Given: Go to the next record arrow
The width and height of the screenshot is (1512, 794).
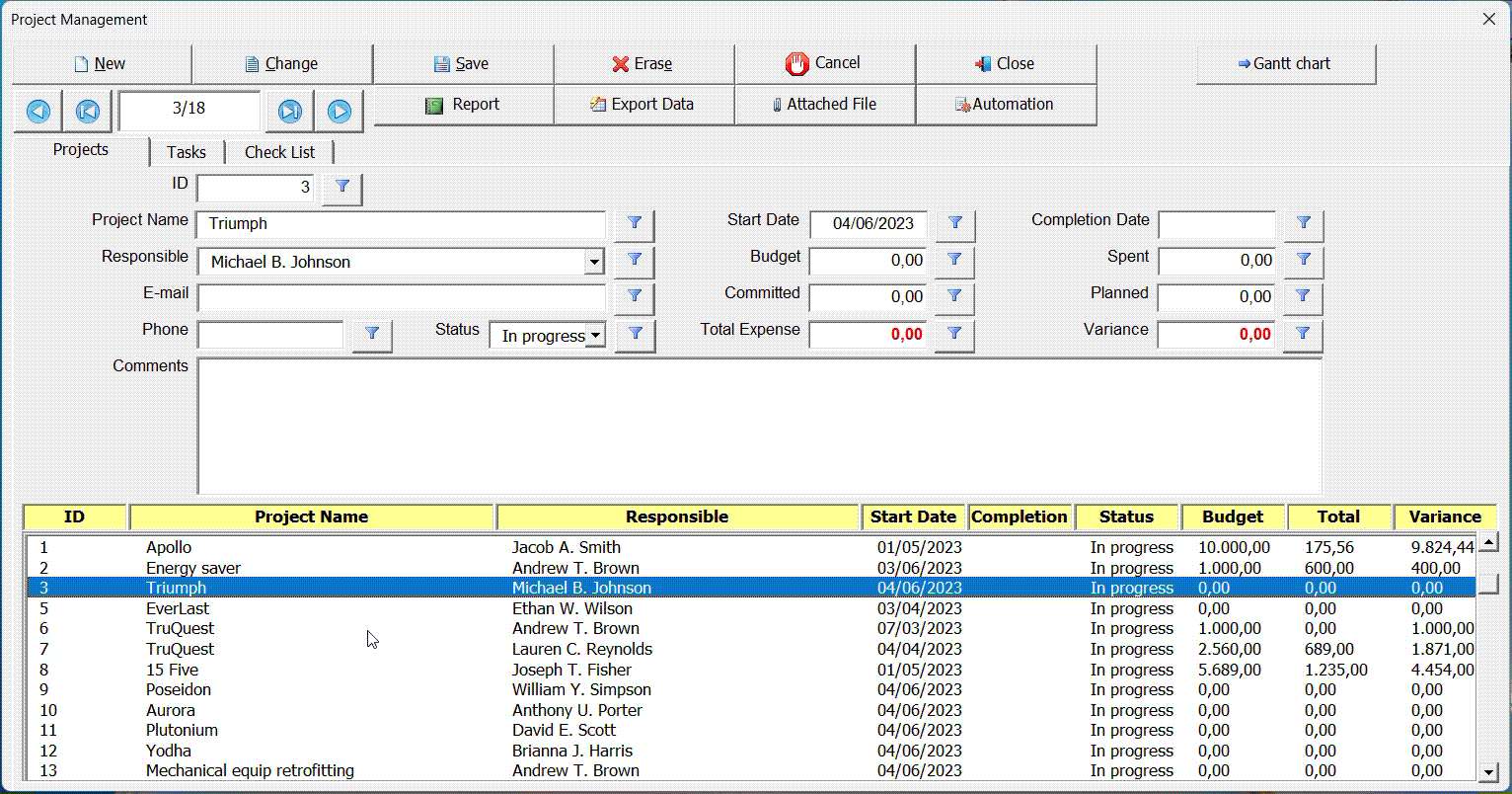Looking at the screenshot, I should [339, 112].
